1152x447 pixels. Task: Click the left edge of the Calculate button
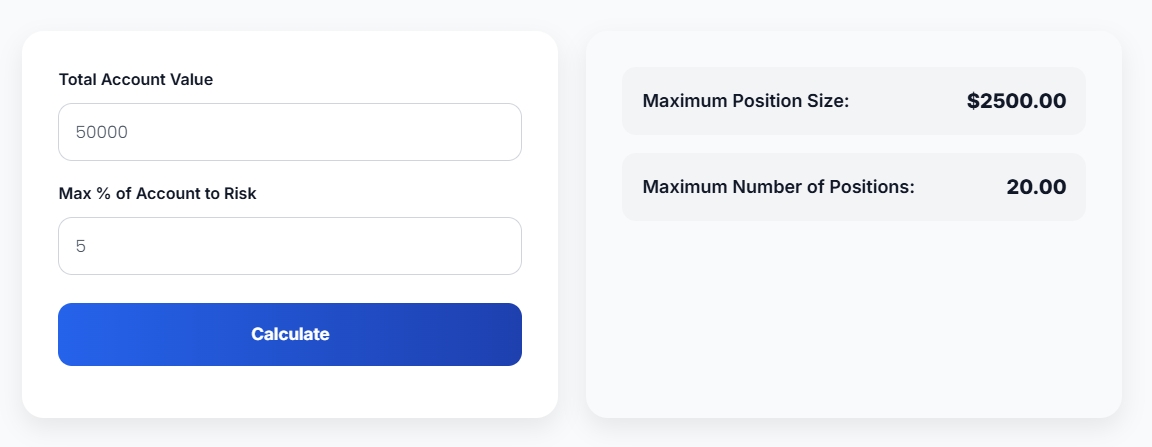coord(68,335)
